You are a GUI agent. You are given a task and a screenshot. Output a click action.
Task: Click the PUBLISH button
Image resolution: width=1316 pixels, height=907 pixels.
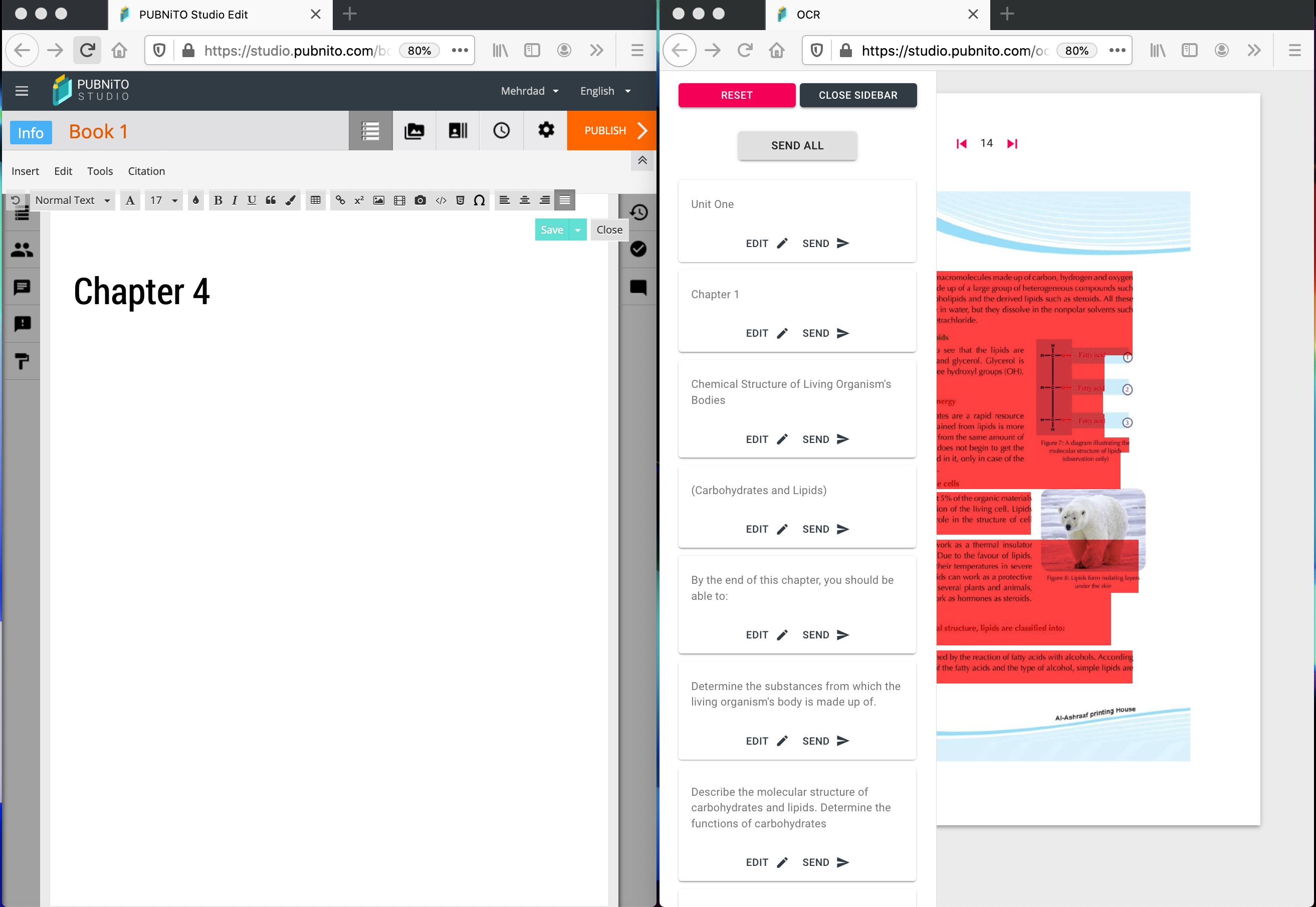[612, 131]
